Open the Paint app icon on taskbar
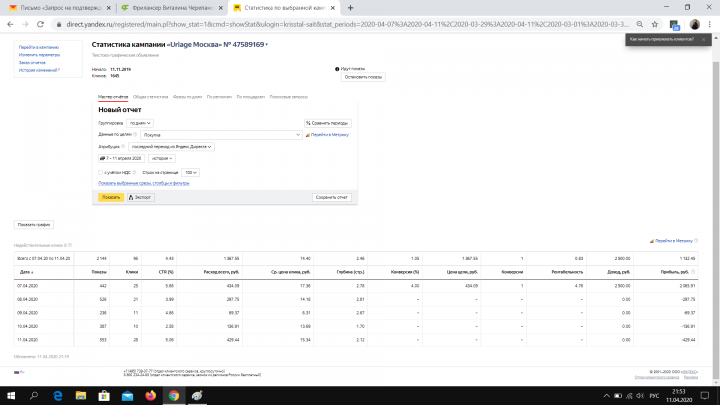The image size is (720, 405). [x=197, y=395]
